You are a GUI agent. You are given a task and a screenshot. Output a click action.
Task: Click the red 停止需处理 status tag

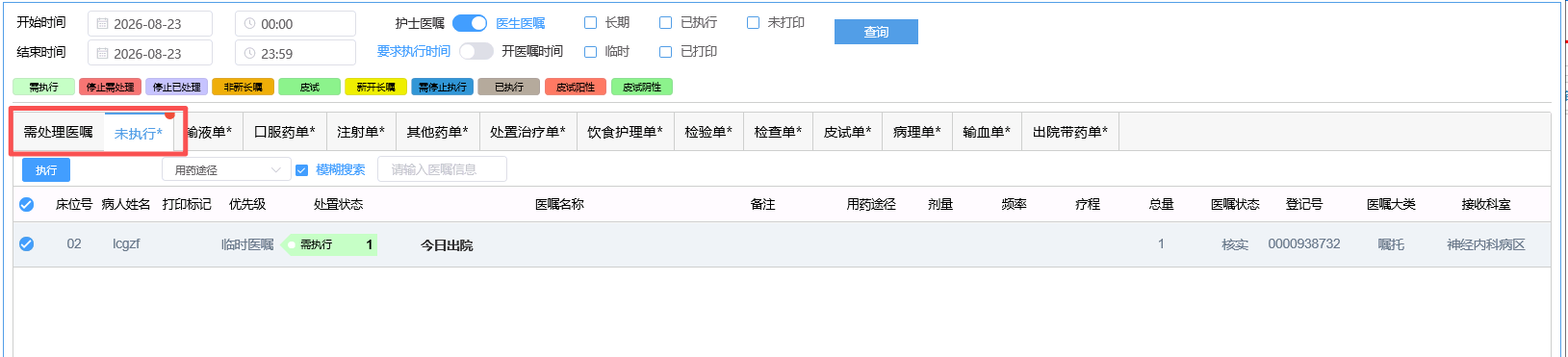point(110,87)
